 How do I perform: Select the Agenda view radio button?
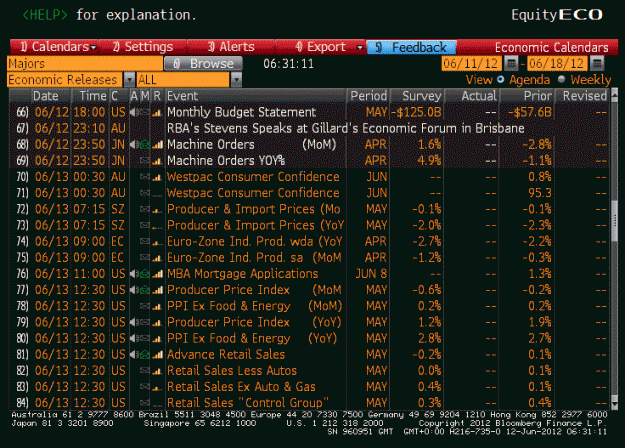(x=501, y=79)
